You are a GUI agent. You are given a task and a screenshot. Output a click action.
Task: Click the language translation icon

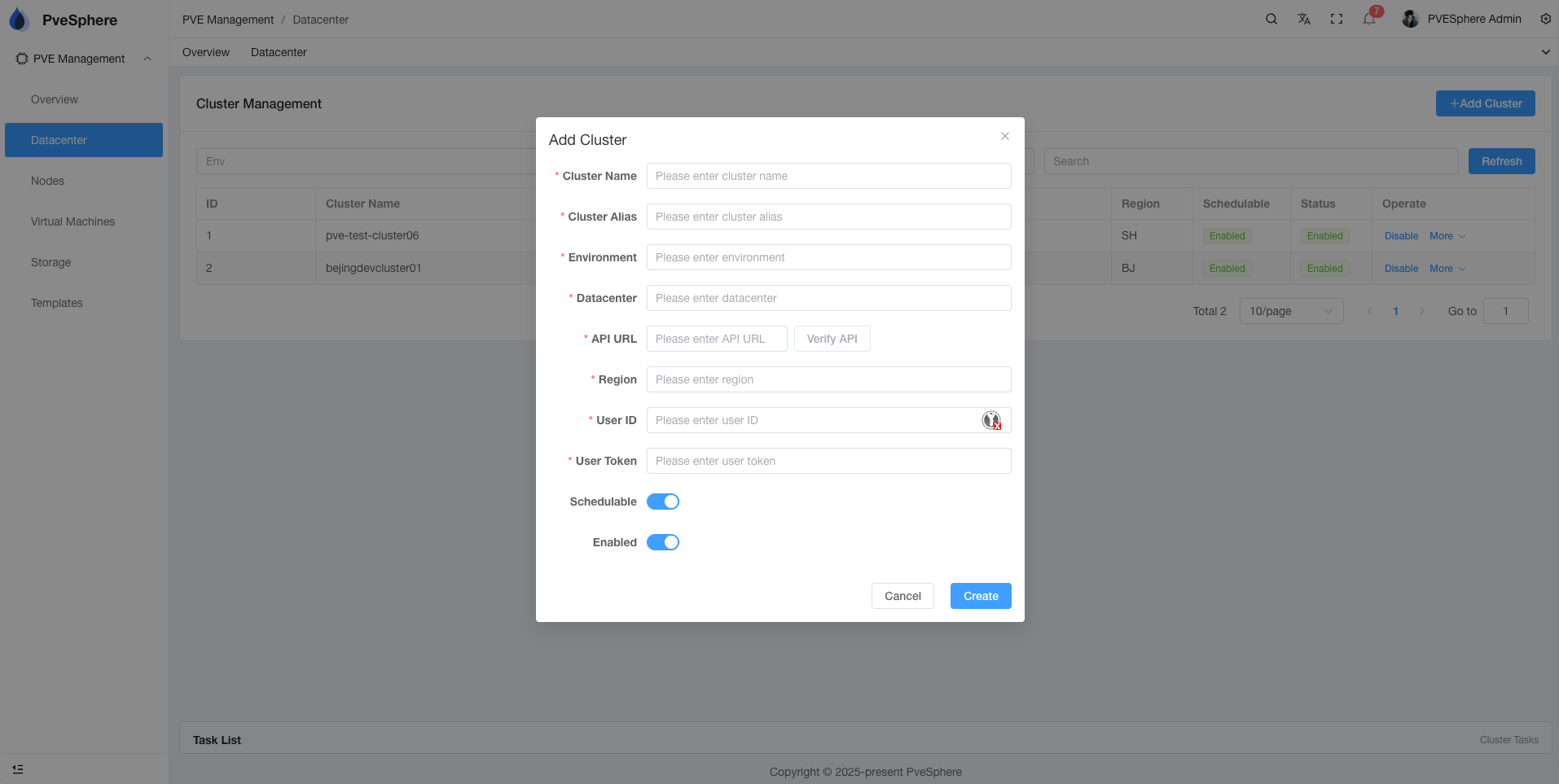point(1303,18)
